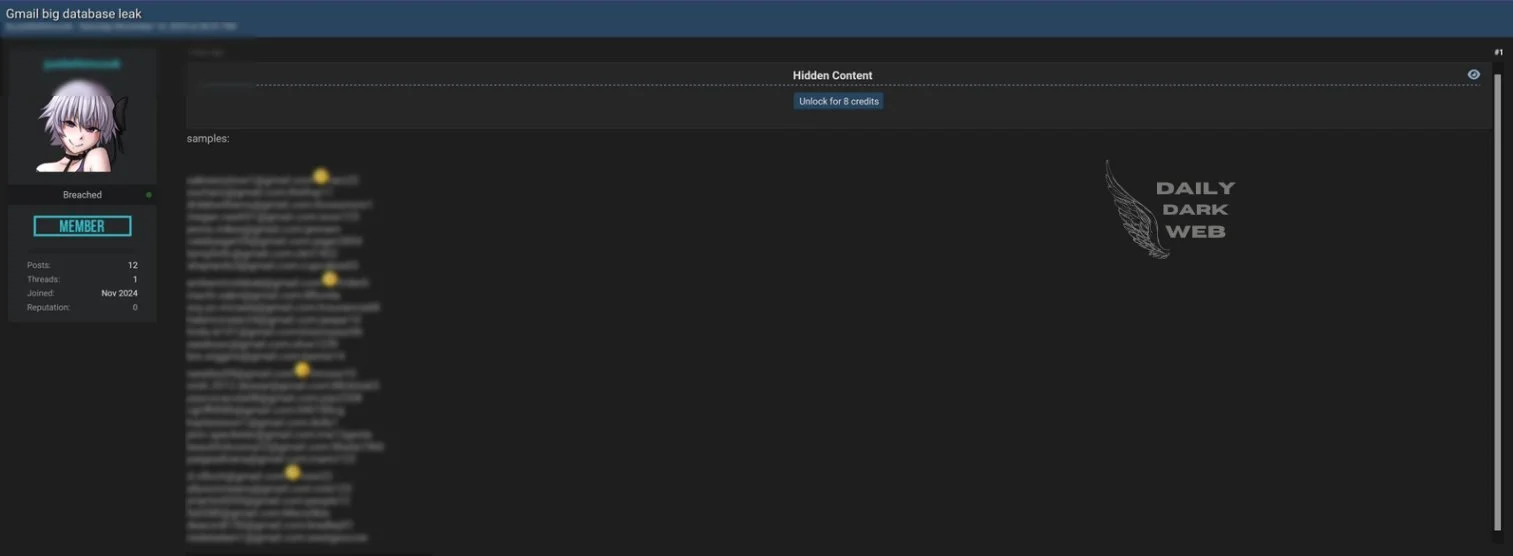Click the vertical scrollbar on the right
Image resolution: width=1513 pixels, height=556 pixels.
(1497, 300)
